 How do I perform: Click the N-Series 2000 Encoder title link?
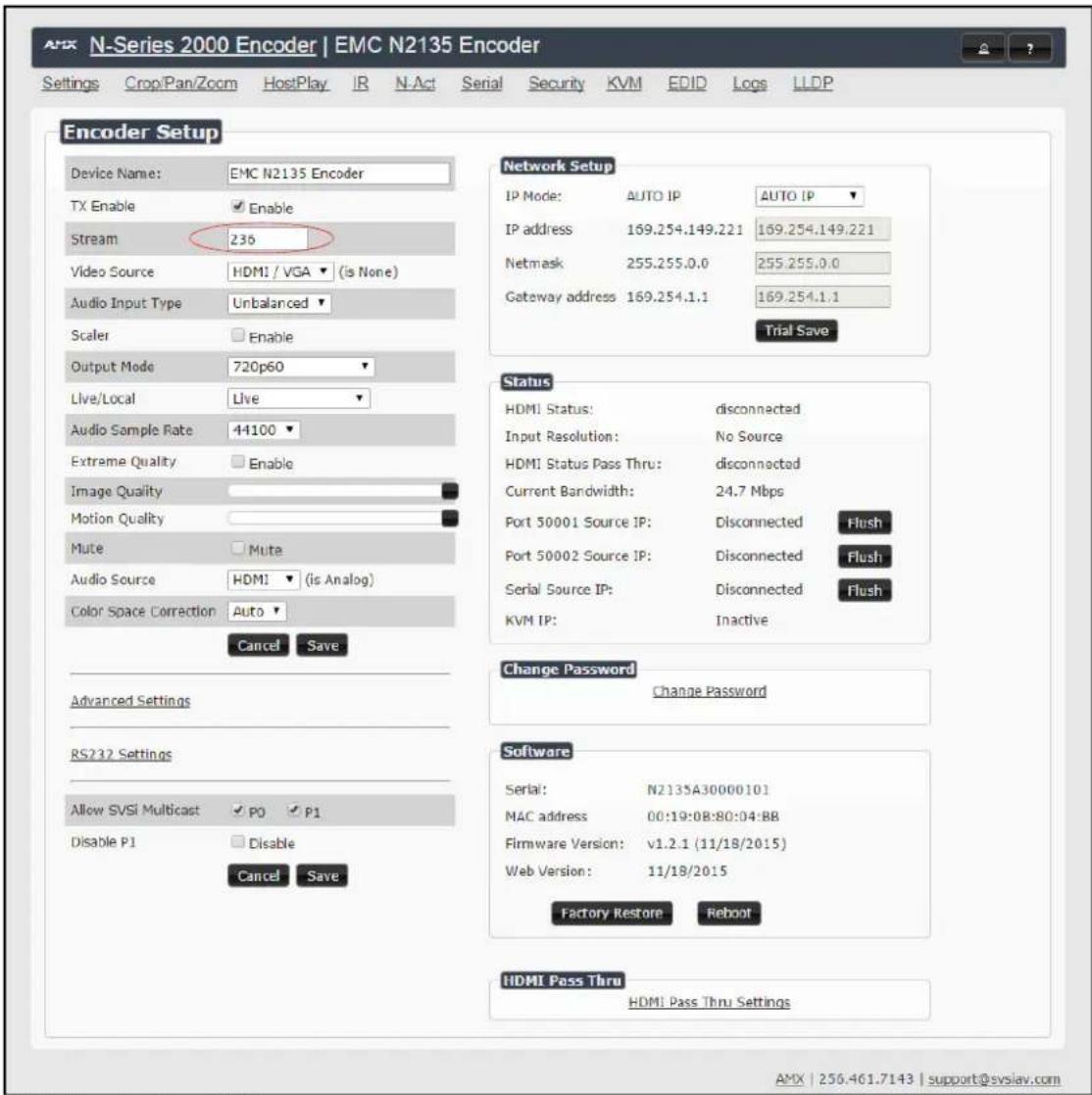[x=203, y=45]
